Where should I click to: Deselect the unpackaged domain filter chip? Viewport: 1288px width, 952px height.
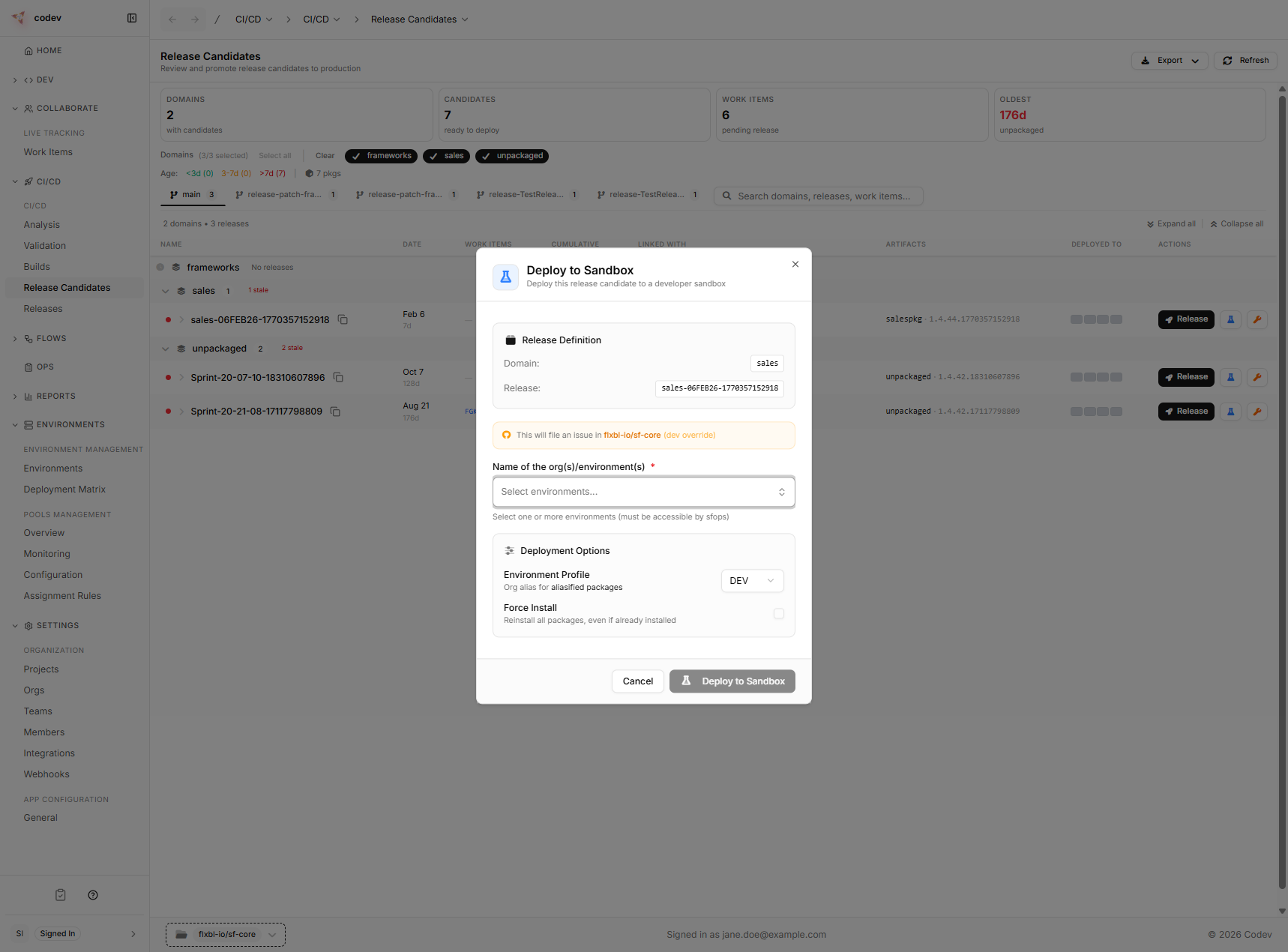point(512,156)
